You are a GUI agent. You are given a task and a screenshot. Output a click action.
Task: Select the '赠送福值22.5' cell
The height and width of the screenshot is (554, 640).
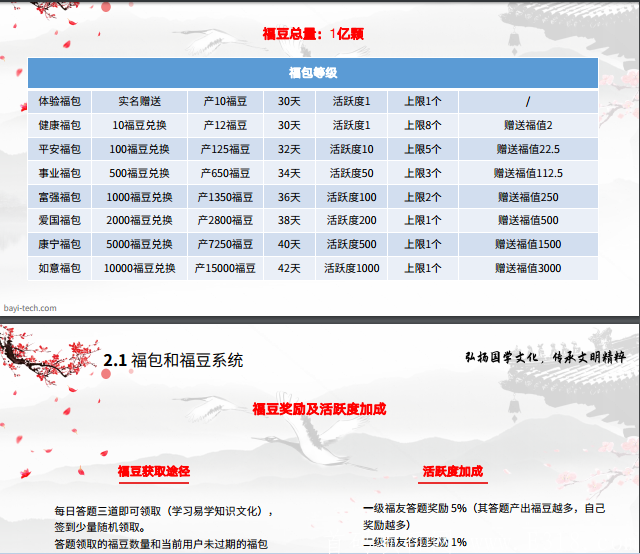pos(528,149)
